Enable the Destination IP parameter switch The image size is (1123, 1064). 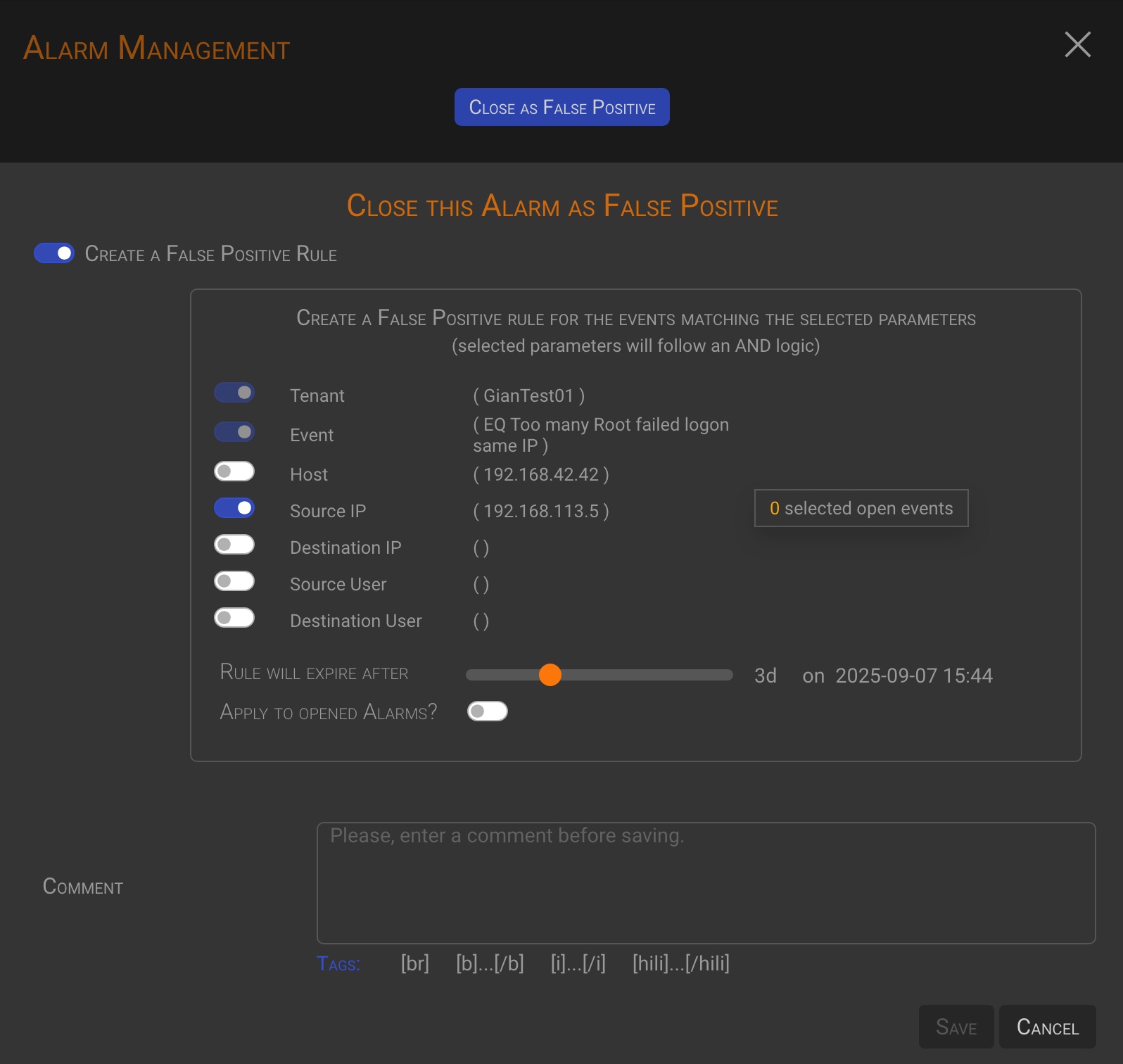click(234, 545)
